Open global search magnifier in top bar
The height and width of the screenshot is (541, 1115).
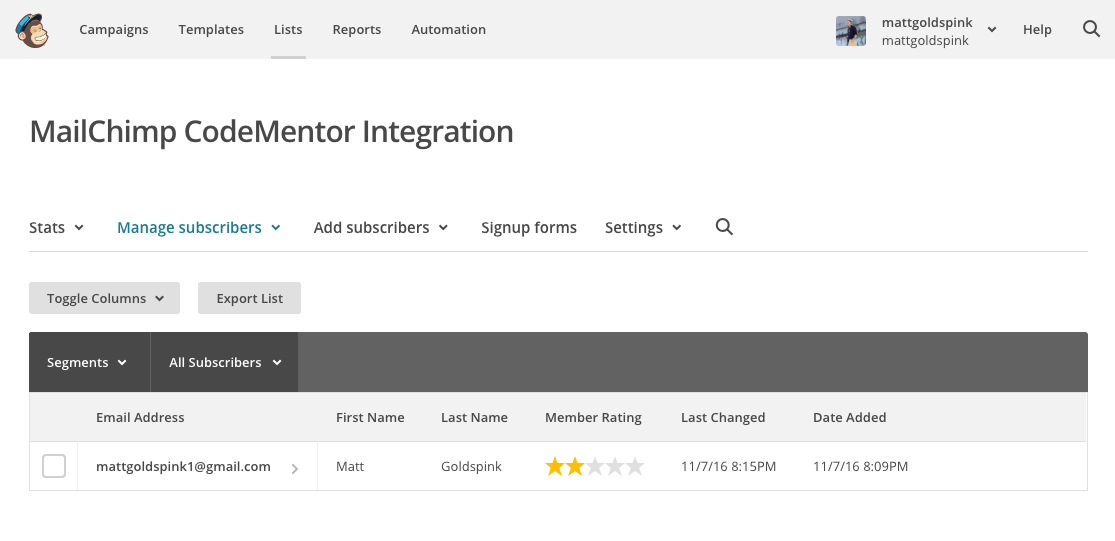(1091, 29)
